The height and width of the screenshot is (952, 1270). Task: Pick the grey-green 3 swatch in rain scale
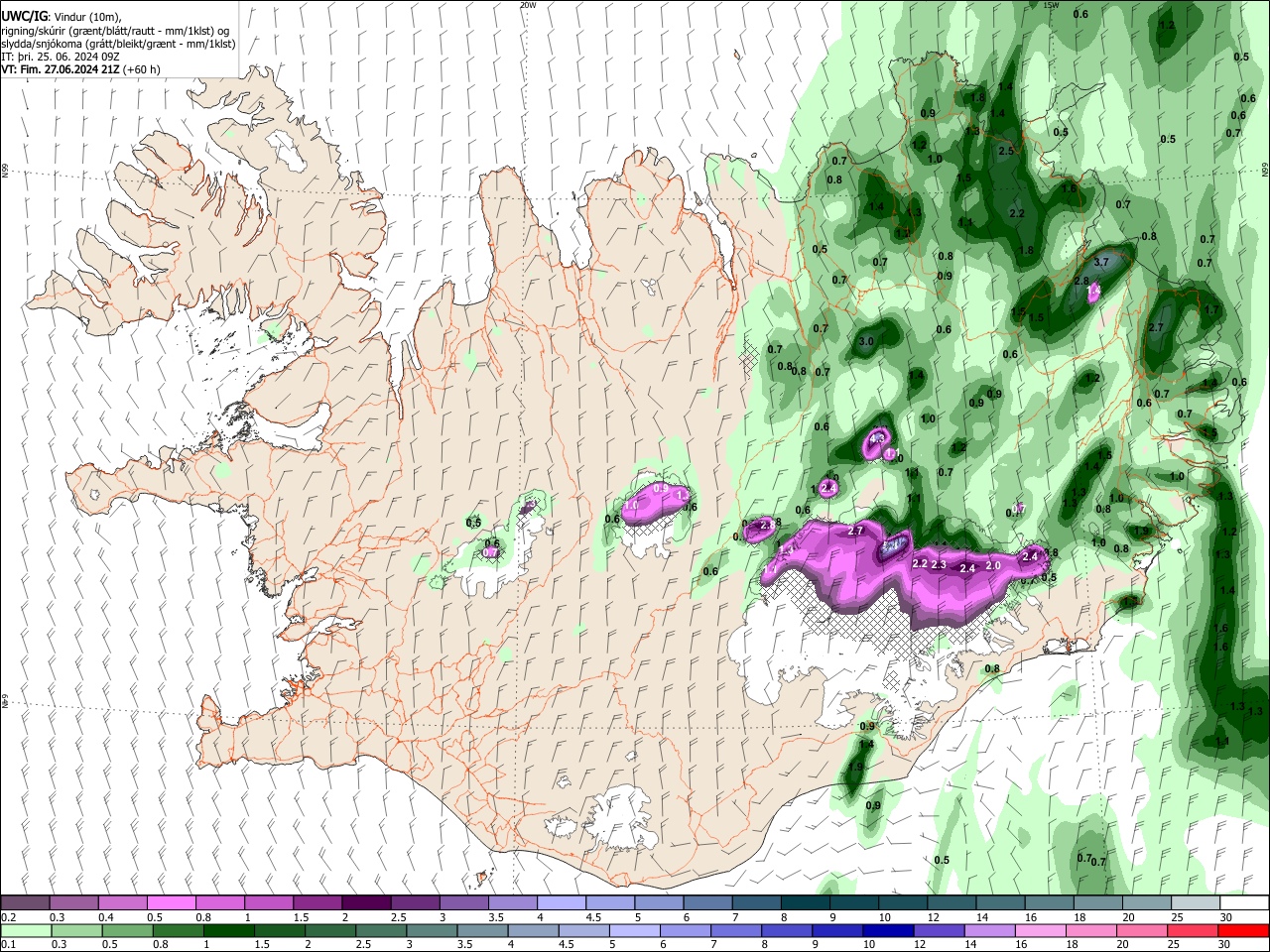coord(432,930)
